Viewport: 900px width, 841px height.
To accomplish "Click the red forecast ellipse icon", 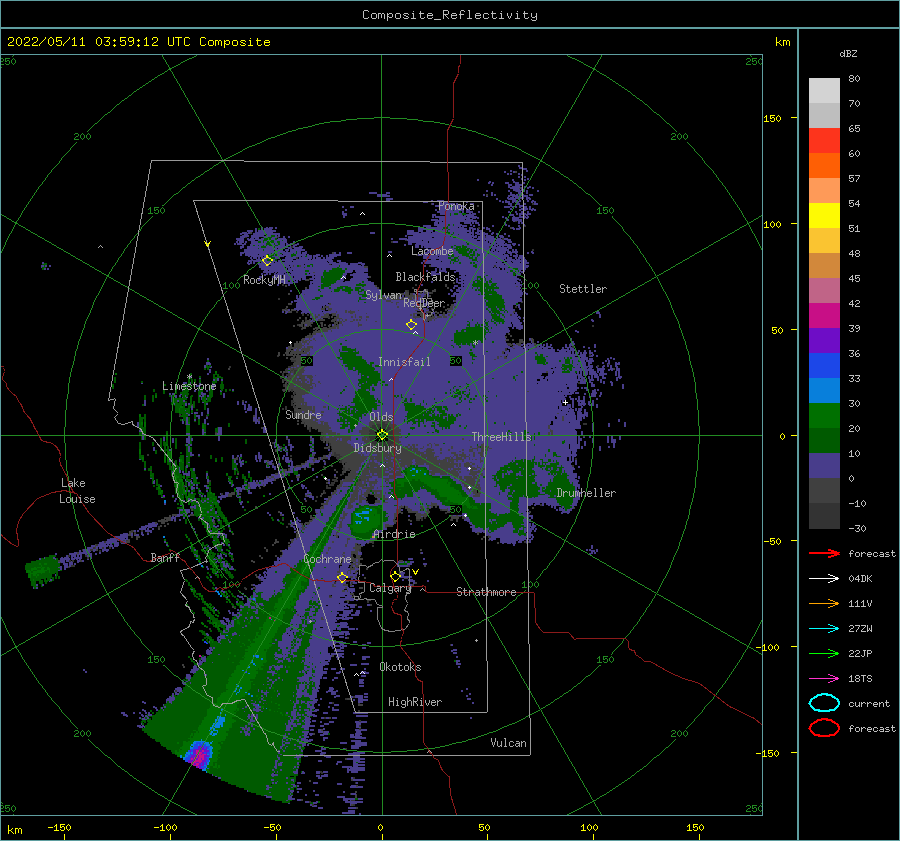I will (824, 728).
